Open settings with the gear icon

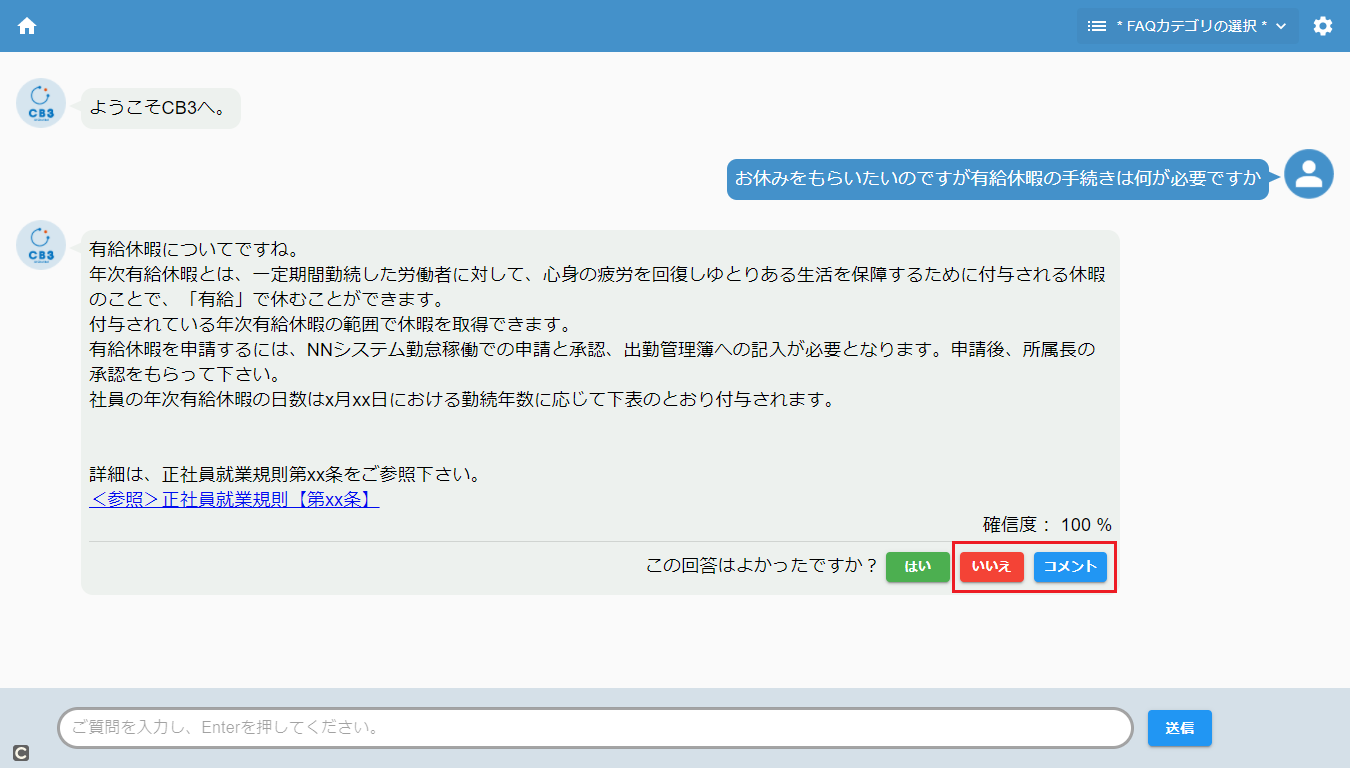coord(1323,26)
